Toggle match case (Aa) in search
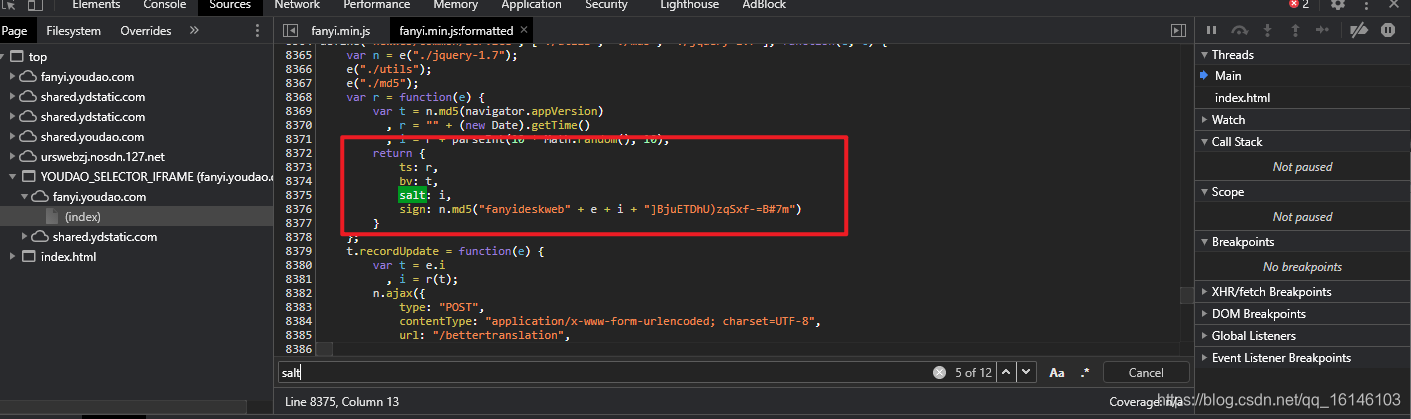 click(1057, 372)
